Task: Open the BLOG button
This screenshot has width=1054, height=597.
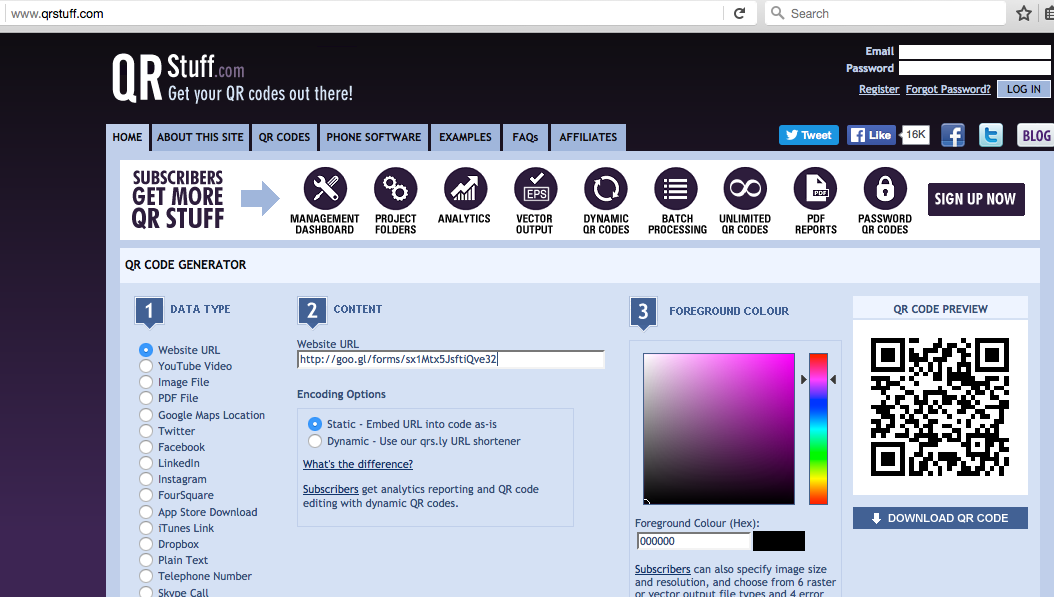Action: coord(1036,135)
